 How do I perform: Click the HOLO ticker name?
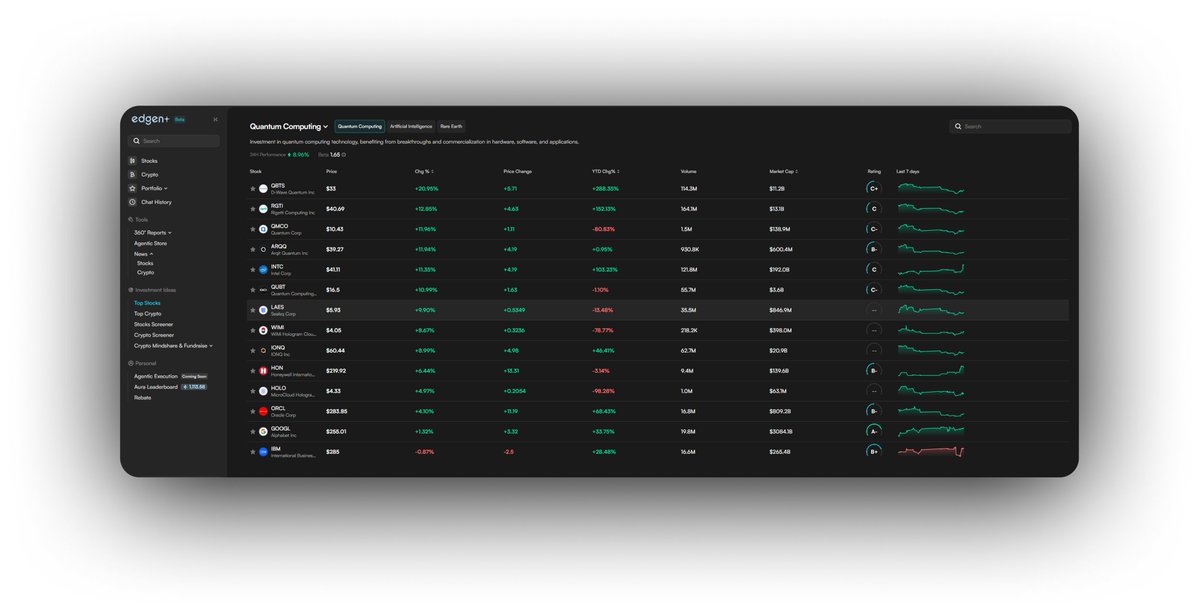(278, 388)
